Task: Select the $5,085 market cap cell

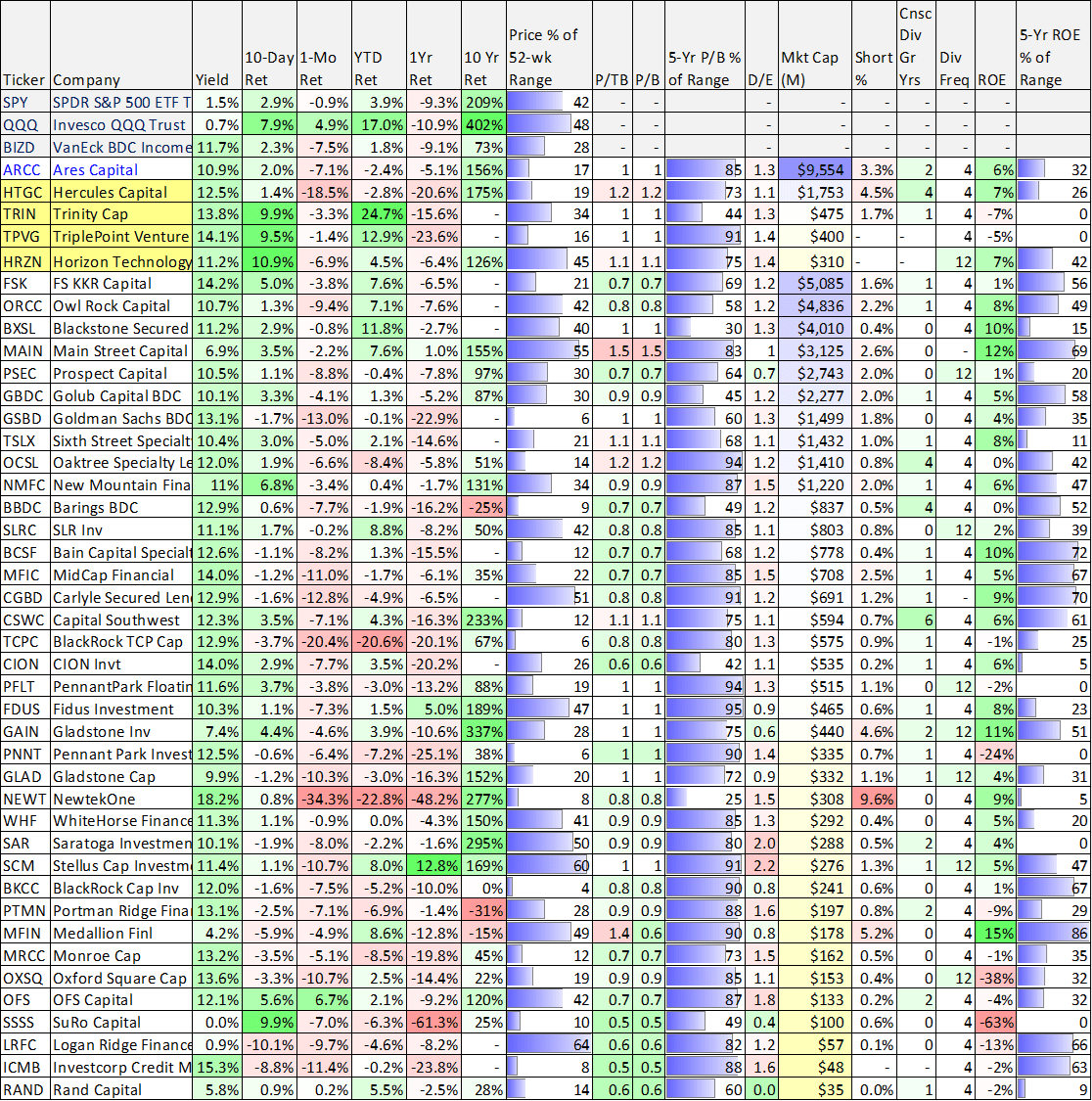Action: pos(815,284)
